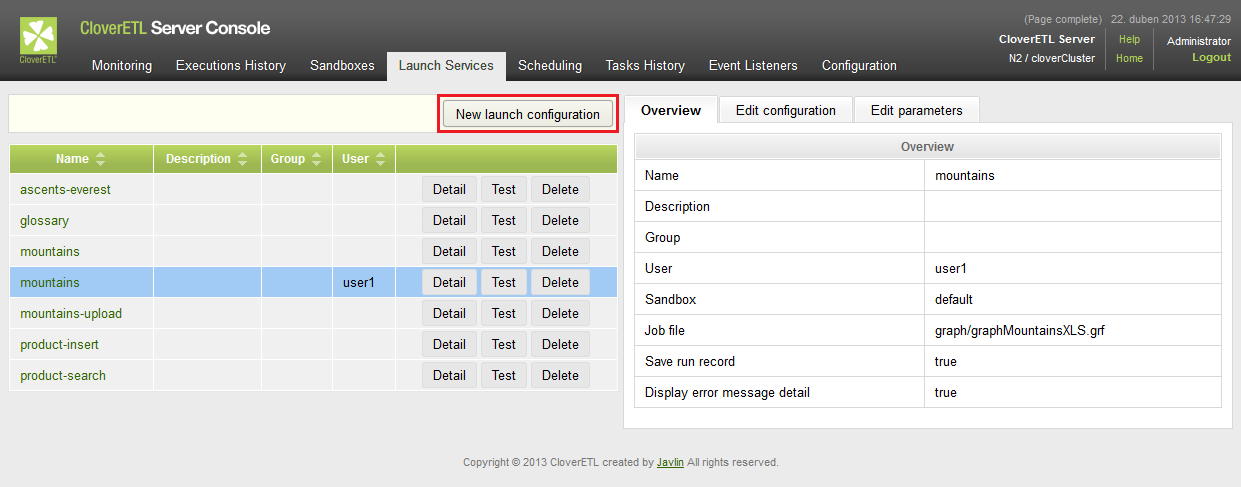Screen dimensions: 1241x487
Task: Open the Monitoring tab
Action: [x=122, y=66]
